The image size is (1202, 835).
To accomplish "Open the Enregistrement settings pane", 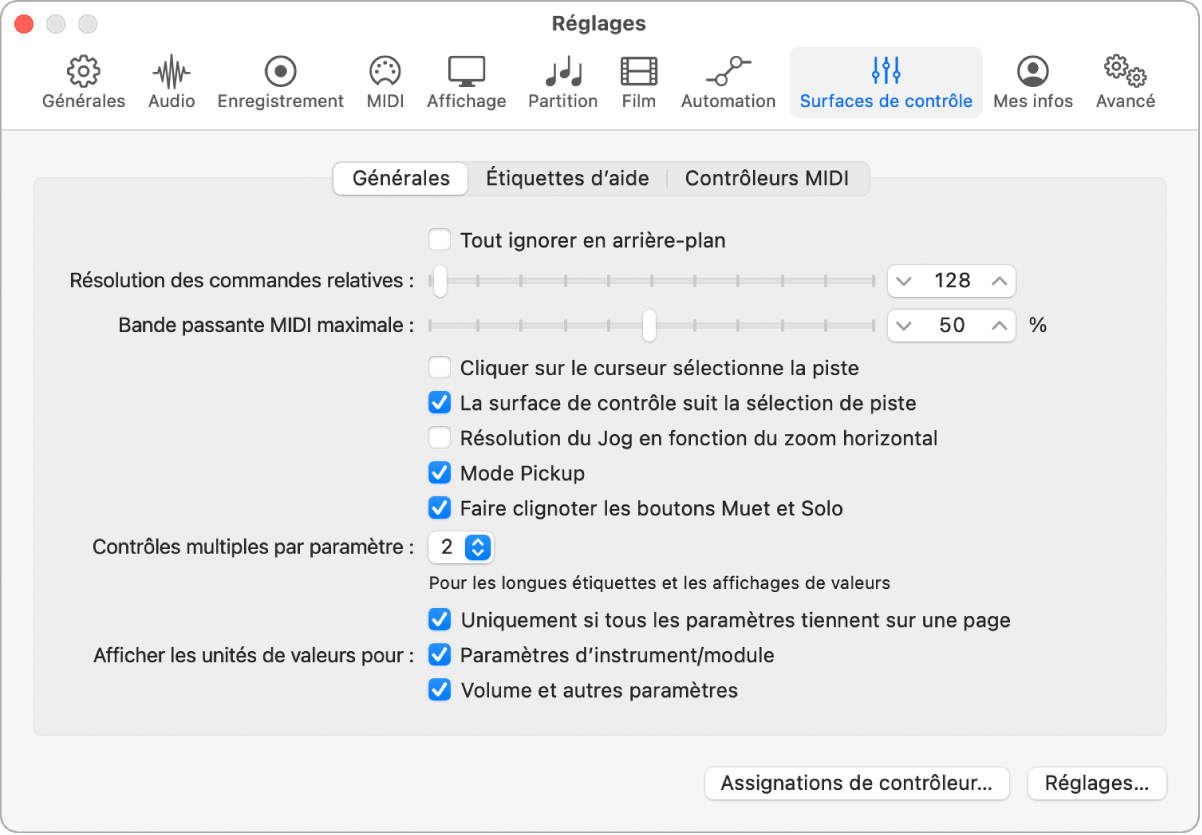I will click(280, 80).
